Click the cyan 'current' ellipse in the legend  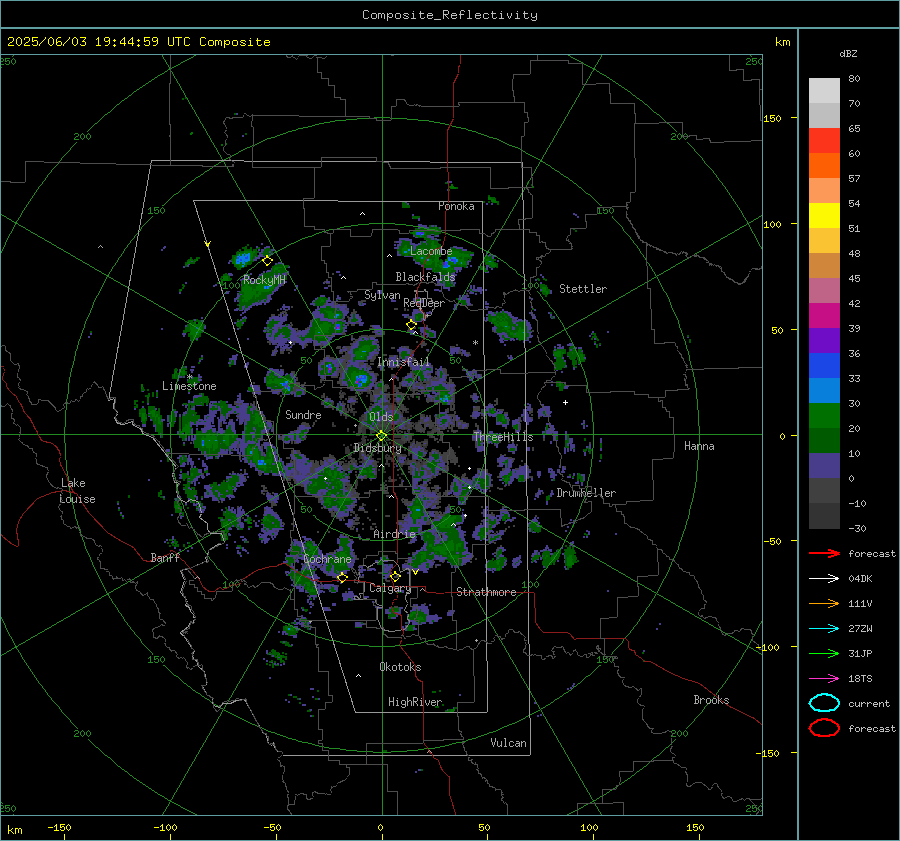click(824, 703)
